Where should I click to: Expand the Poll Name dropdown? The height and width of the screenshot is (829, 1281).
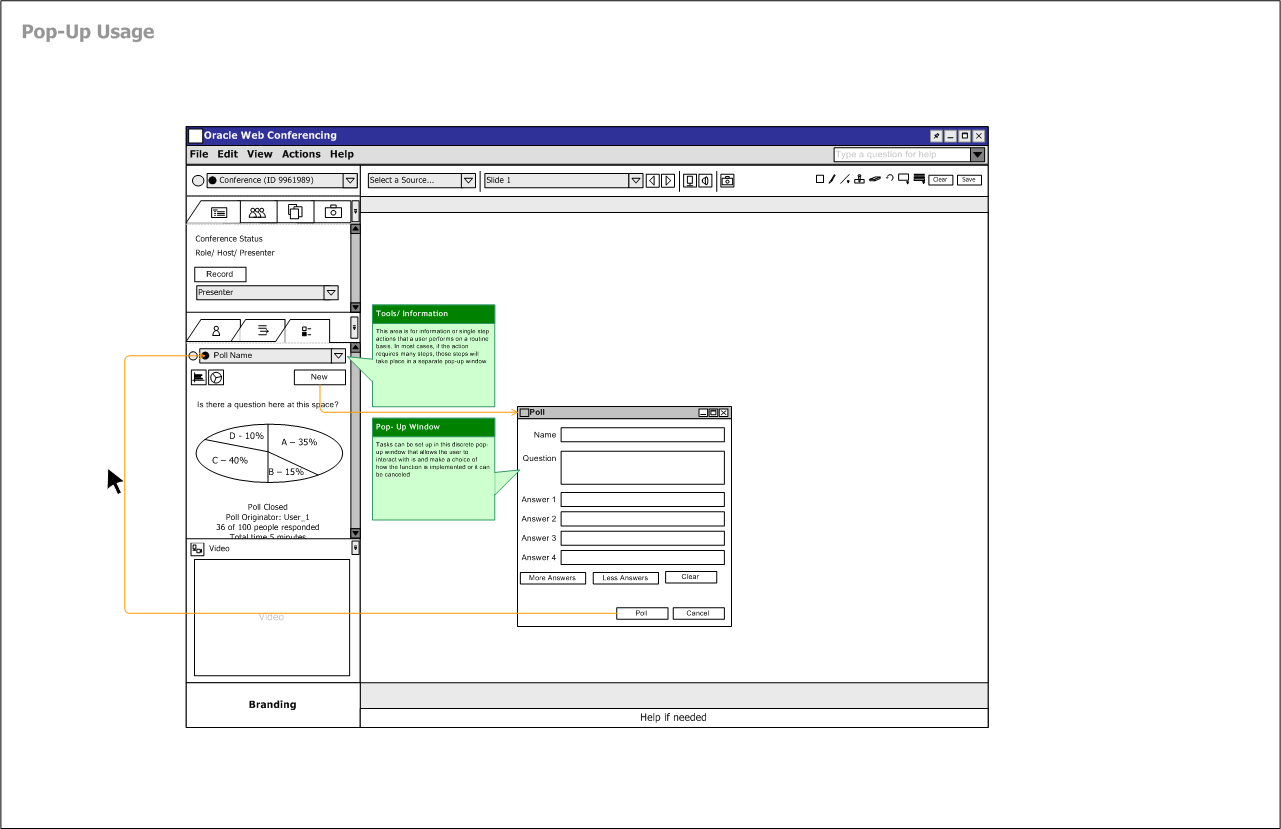pyautogui.click(x=338, y=355)
